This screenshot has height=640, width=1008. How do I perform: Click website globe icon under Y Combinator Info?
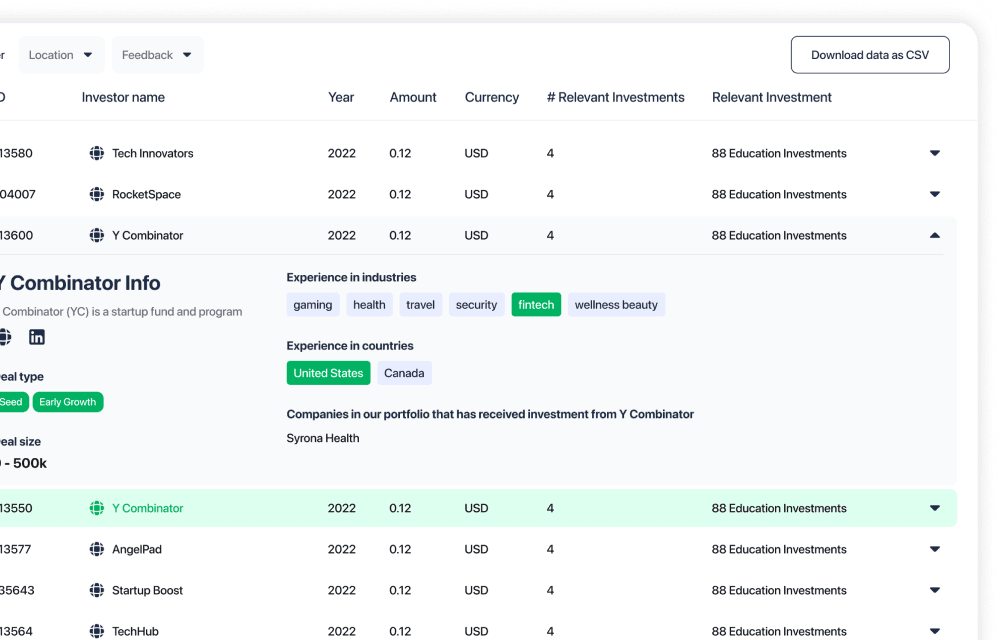(5, 337)
